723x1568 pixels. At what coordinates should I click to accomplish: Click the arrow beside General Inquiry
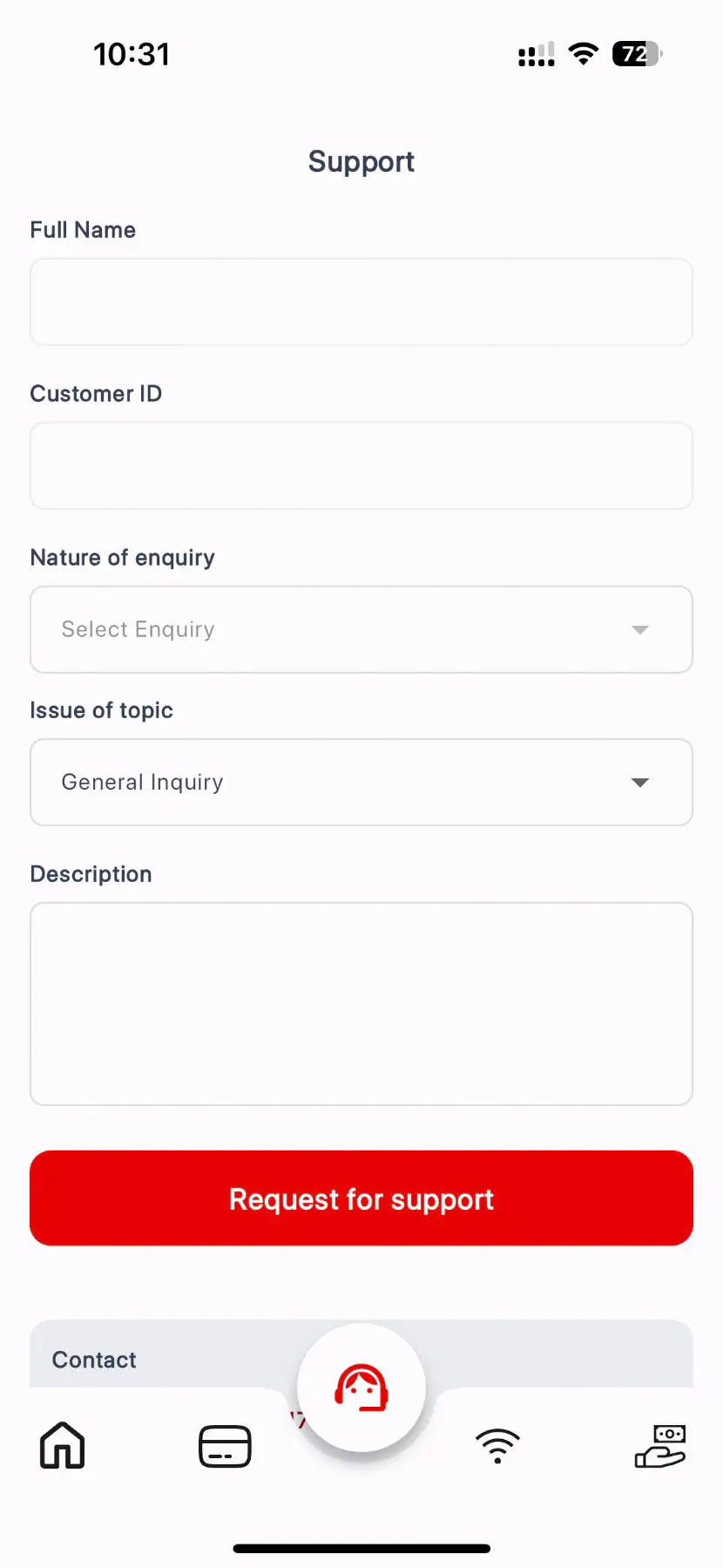coord(640,782)
